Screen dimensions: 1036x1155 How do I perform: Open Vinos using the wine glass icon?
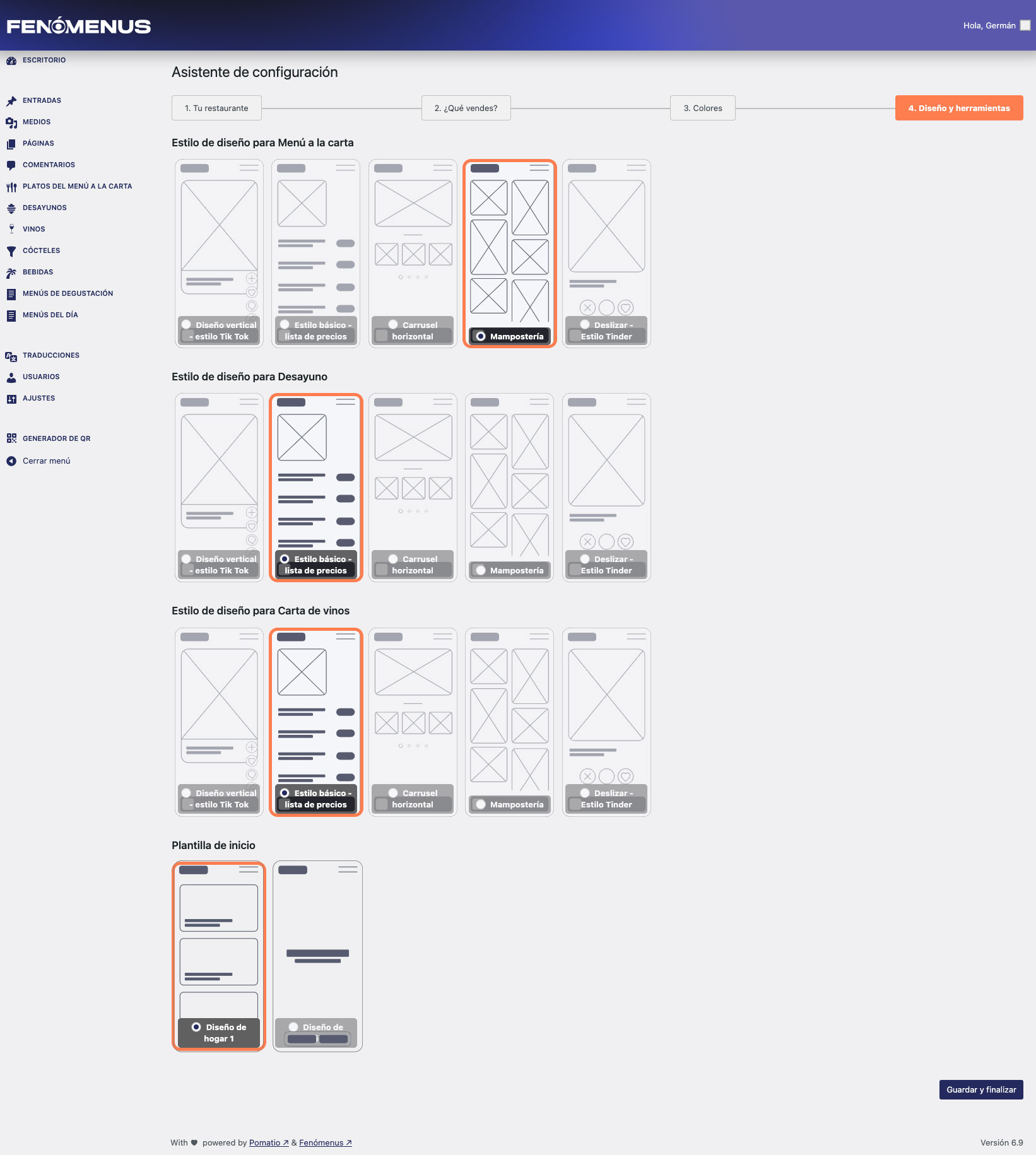11,230
